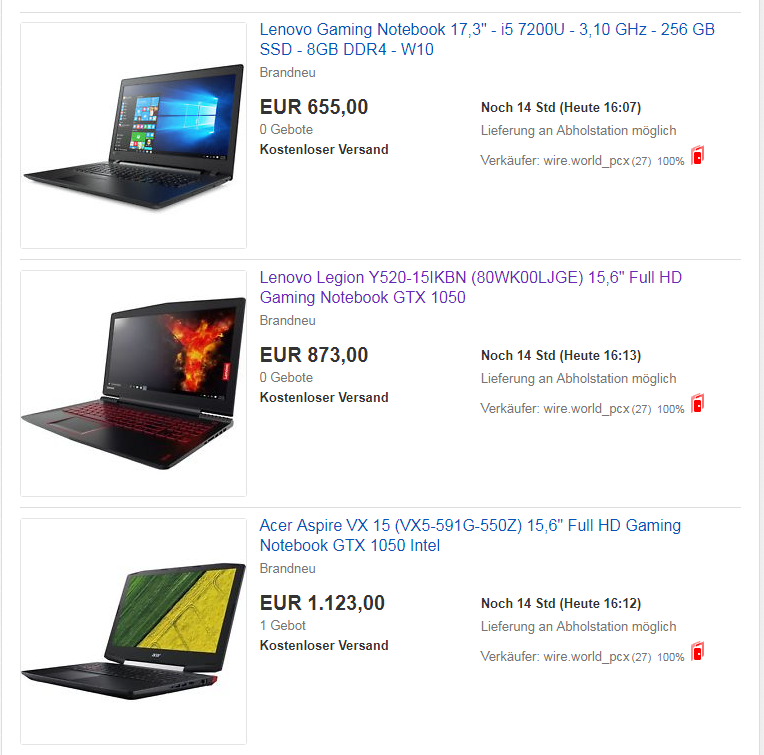764x755 pixels.
Task: Click the red seller badge in Lenovo Legion listing
Action: [x=698, y=403]
